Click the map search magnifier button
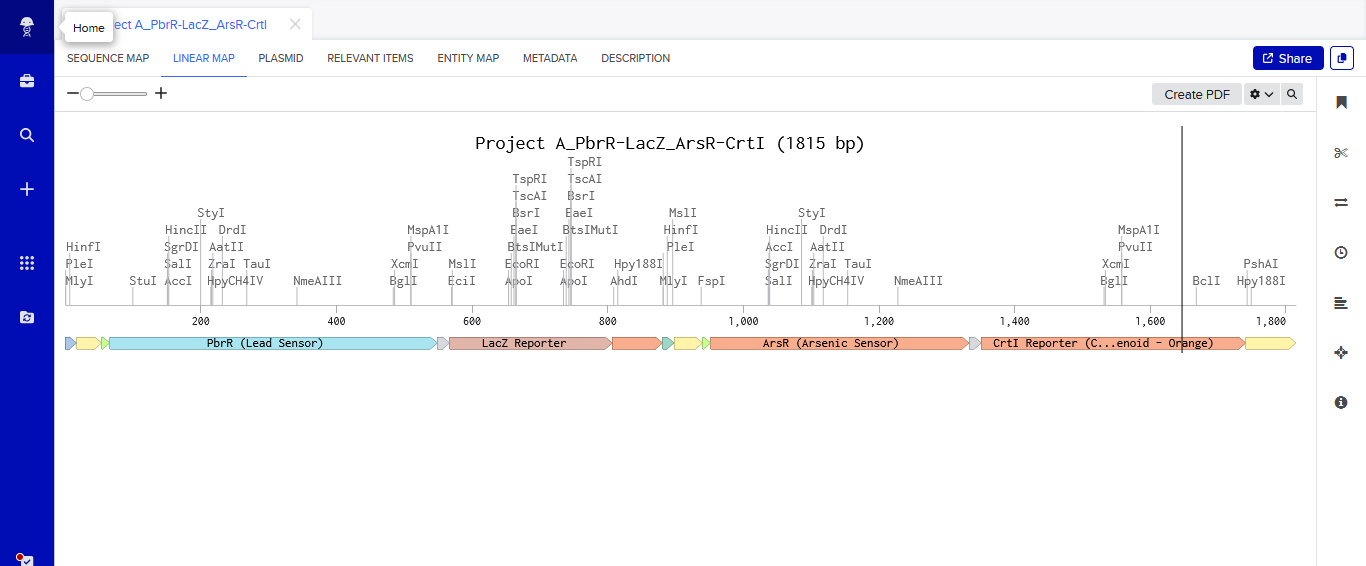Screen dimensions: 1366x566 pos(1292,94)
